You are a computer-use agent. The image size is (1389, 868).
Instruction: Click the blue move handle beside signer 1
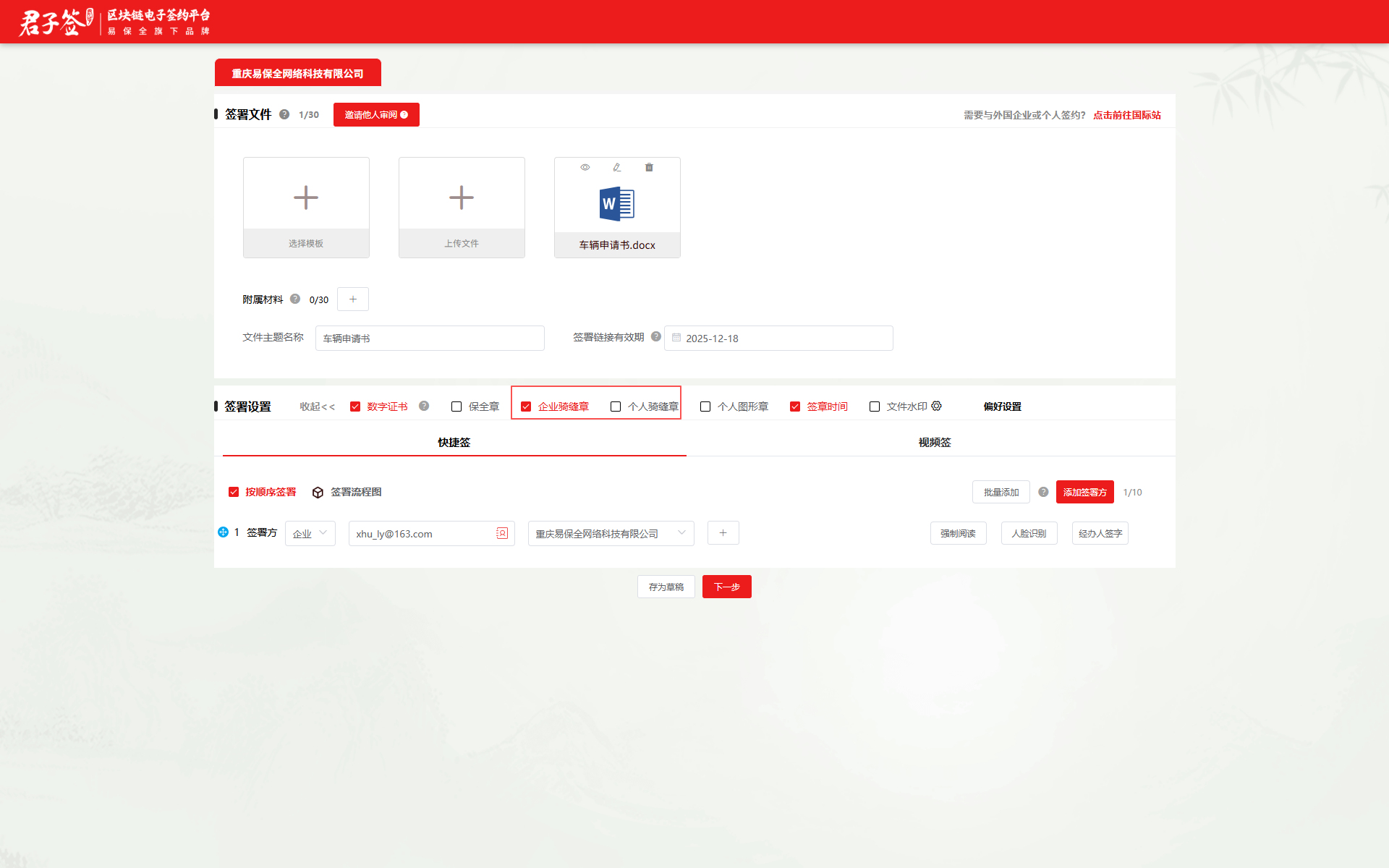223,532
